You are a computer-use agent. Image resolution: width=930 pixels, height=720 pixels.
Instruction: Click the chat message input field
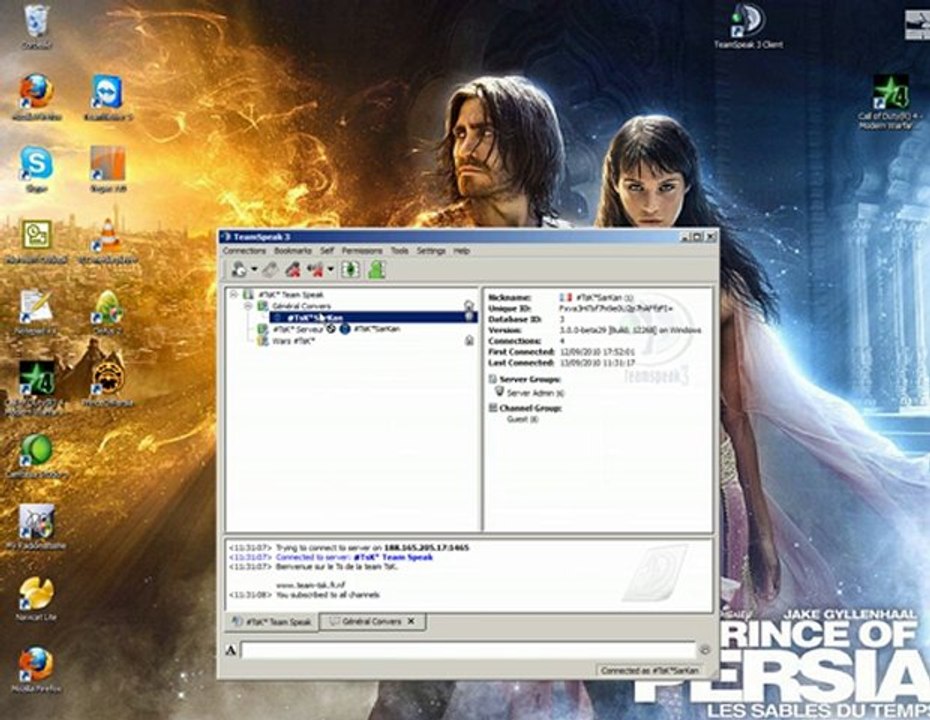coord(468,650)
